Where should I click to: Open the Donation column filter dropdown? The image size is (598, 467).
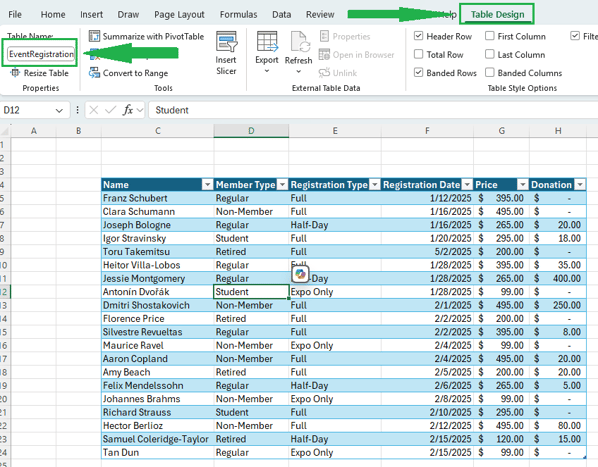tap(580, 185)
